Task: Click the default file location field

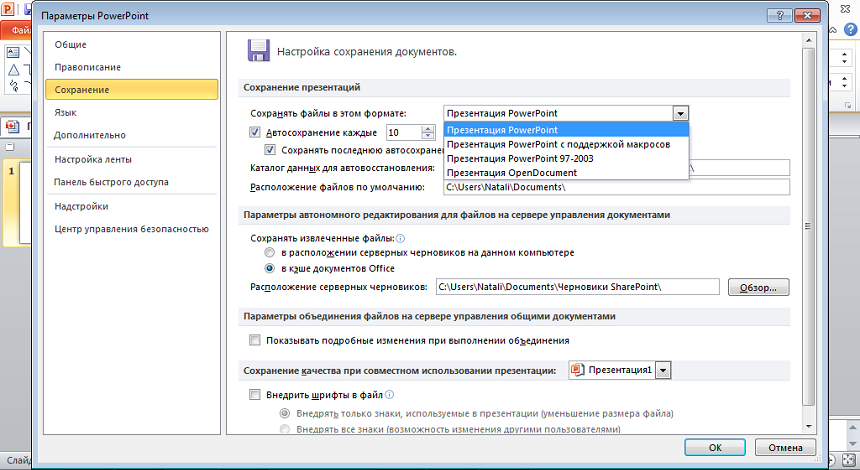Action: point(616,187)
